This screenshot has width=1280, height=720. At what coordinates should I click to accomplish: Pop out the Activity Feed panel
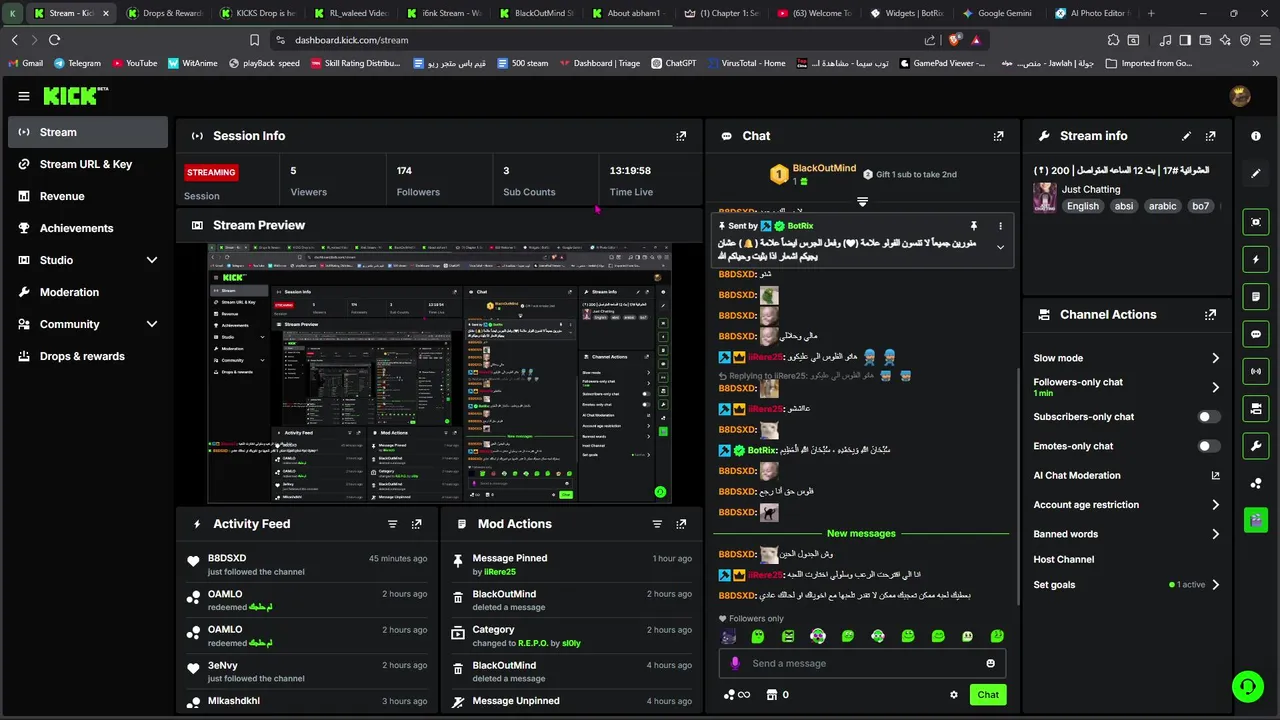(x=417, y=524)
